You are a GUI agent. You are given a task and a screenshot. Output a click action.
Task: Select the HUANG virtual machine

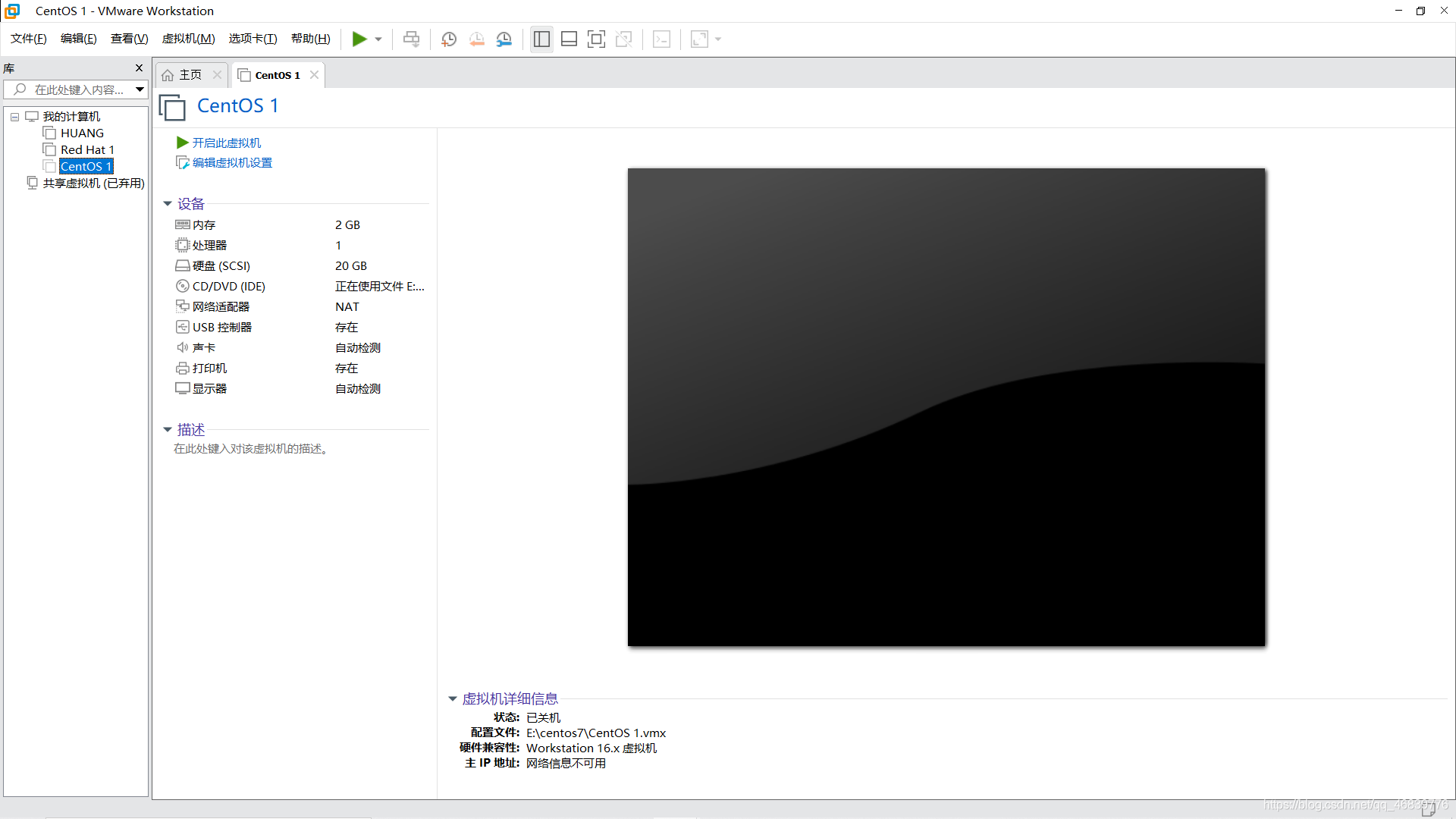coord(82,133)
